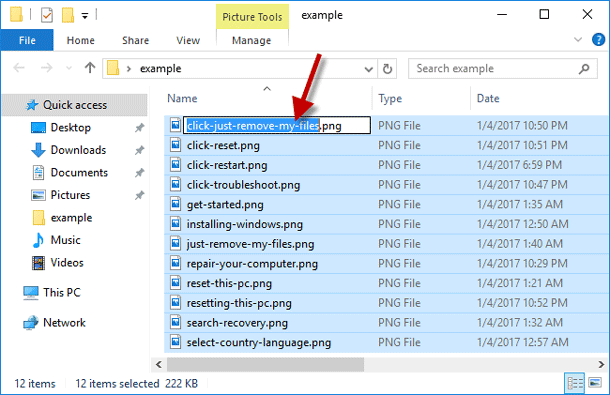Click the date 1/4/2017 6:59 PM
The image size is (610, 395).
click(x=519, y=165)
